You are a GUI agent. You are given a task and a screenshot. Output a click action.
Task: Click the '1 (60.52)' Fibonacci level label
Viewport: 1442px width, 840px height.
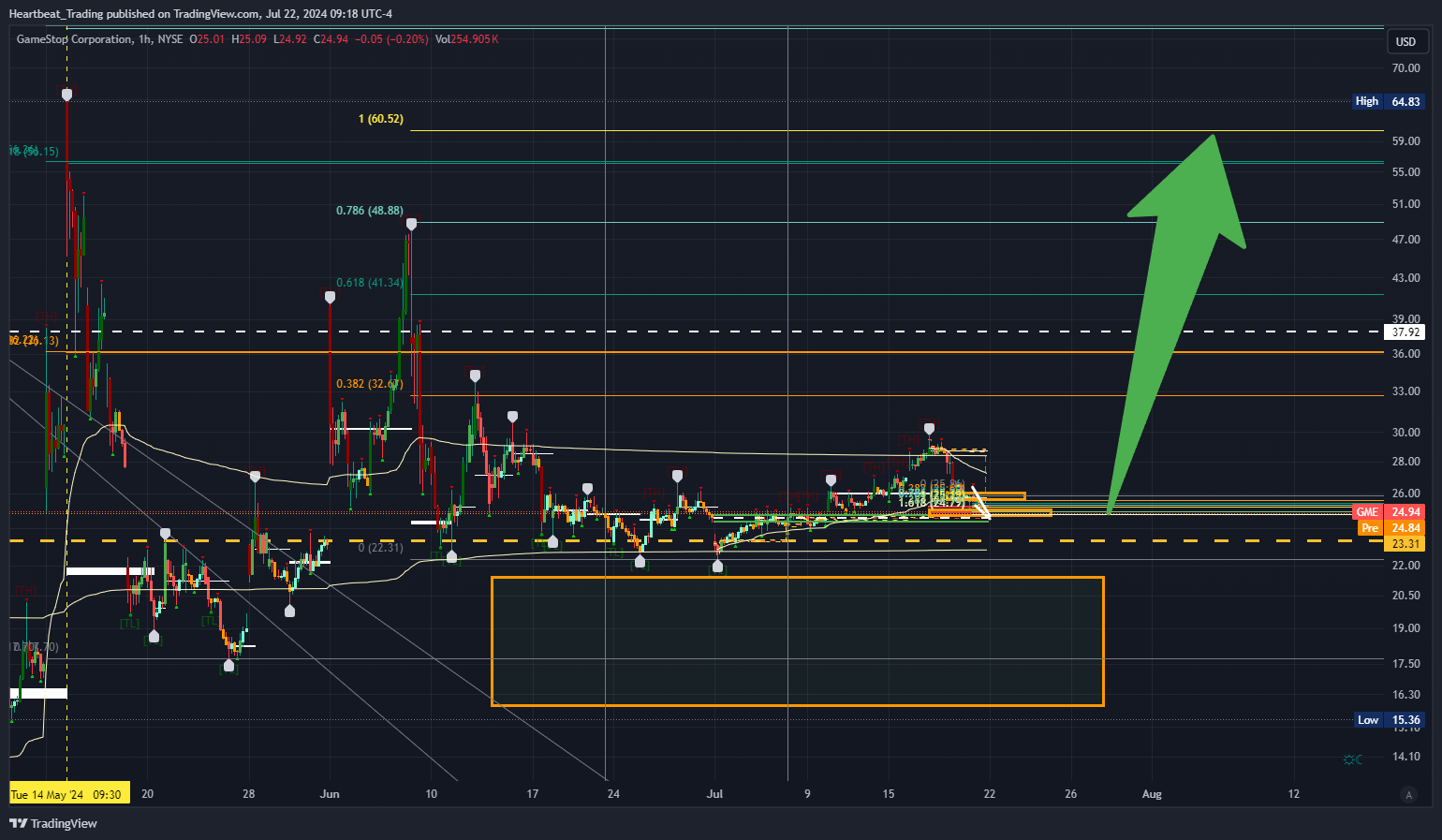point(381,119)
